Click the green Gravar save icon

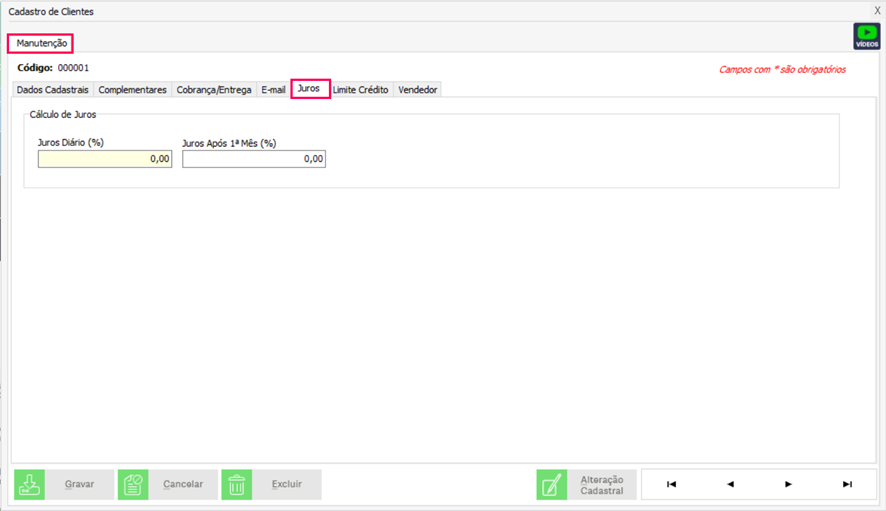click(x=29, y=485)
